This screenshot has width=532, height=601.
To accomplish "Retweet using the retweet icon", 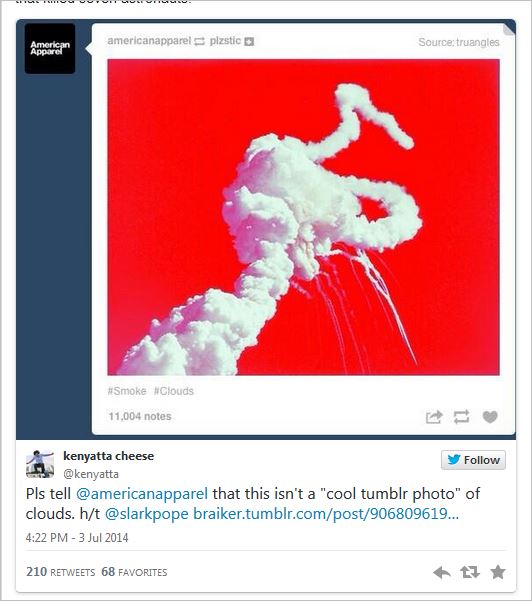I will coord(470,572).
